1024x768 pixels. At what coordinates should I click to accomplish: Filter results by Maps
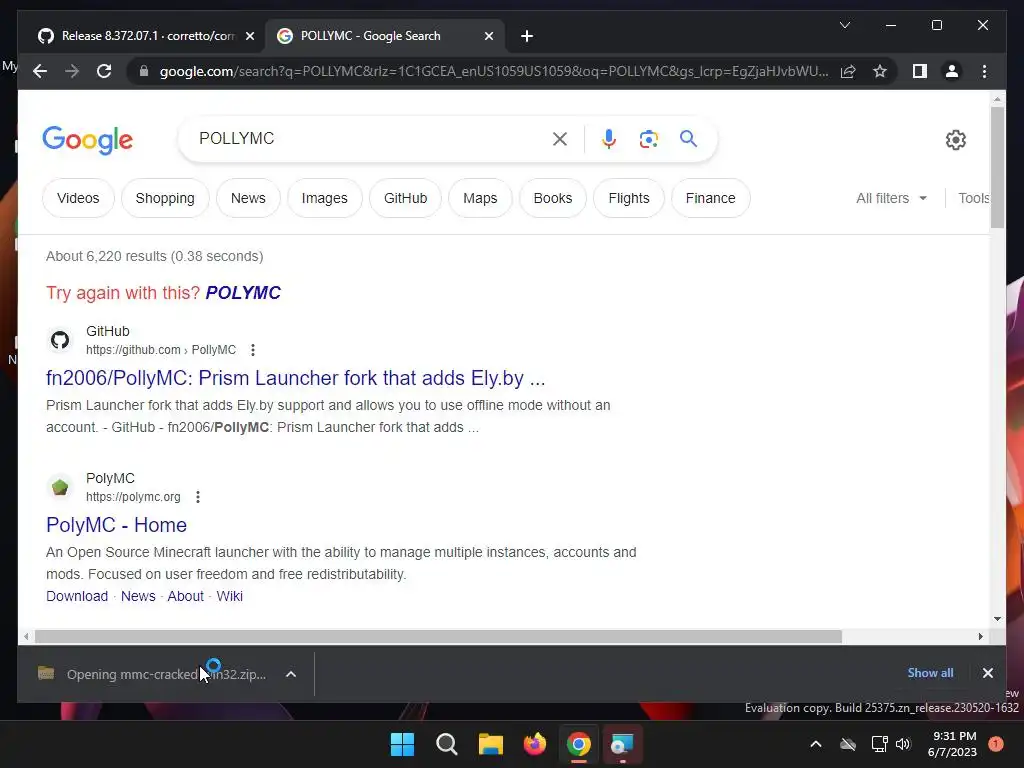click(x=480, y=198)
